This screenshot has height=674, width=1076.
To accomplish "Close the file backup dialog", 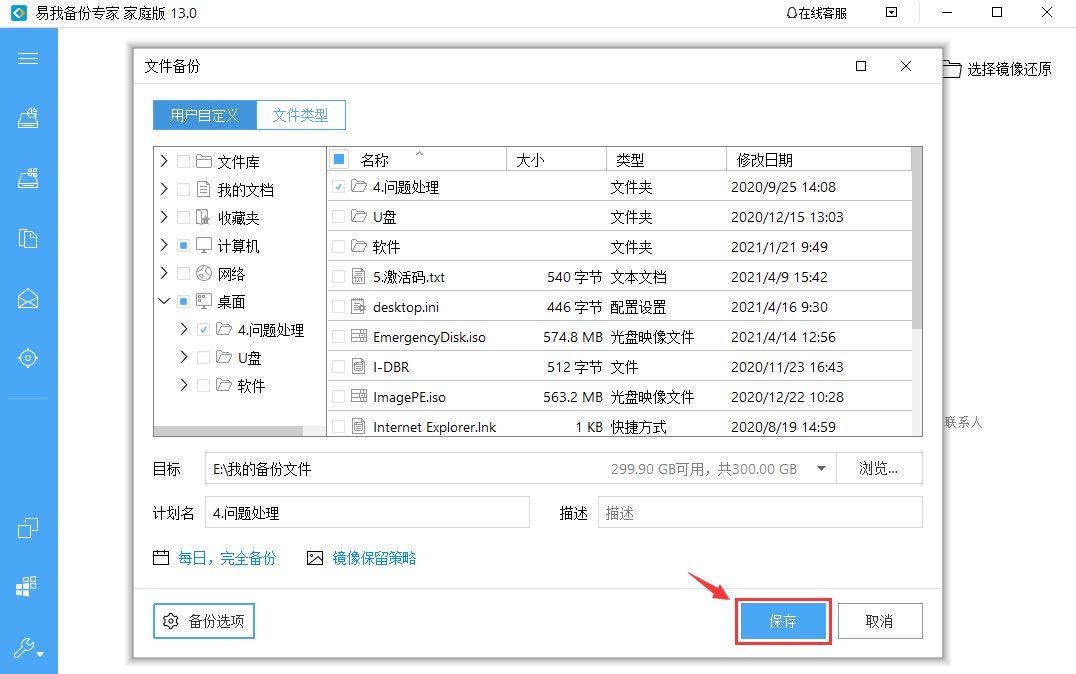I will pyautogui.click(x=906, y=66).
